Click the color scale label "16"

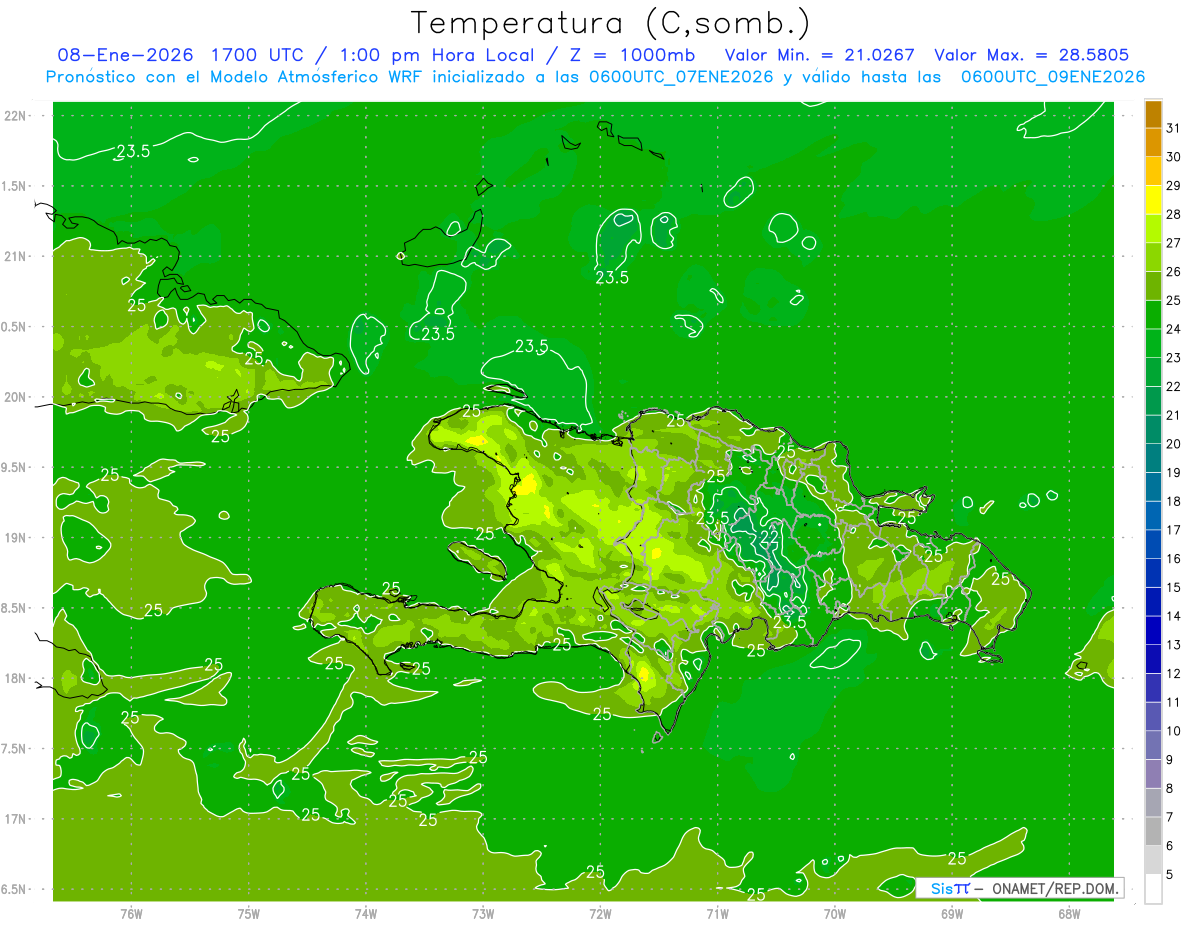click(x=1173, y=559)
